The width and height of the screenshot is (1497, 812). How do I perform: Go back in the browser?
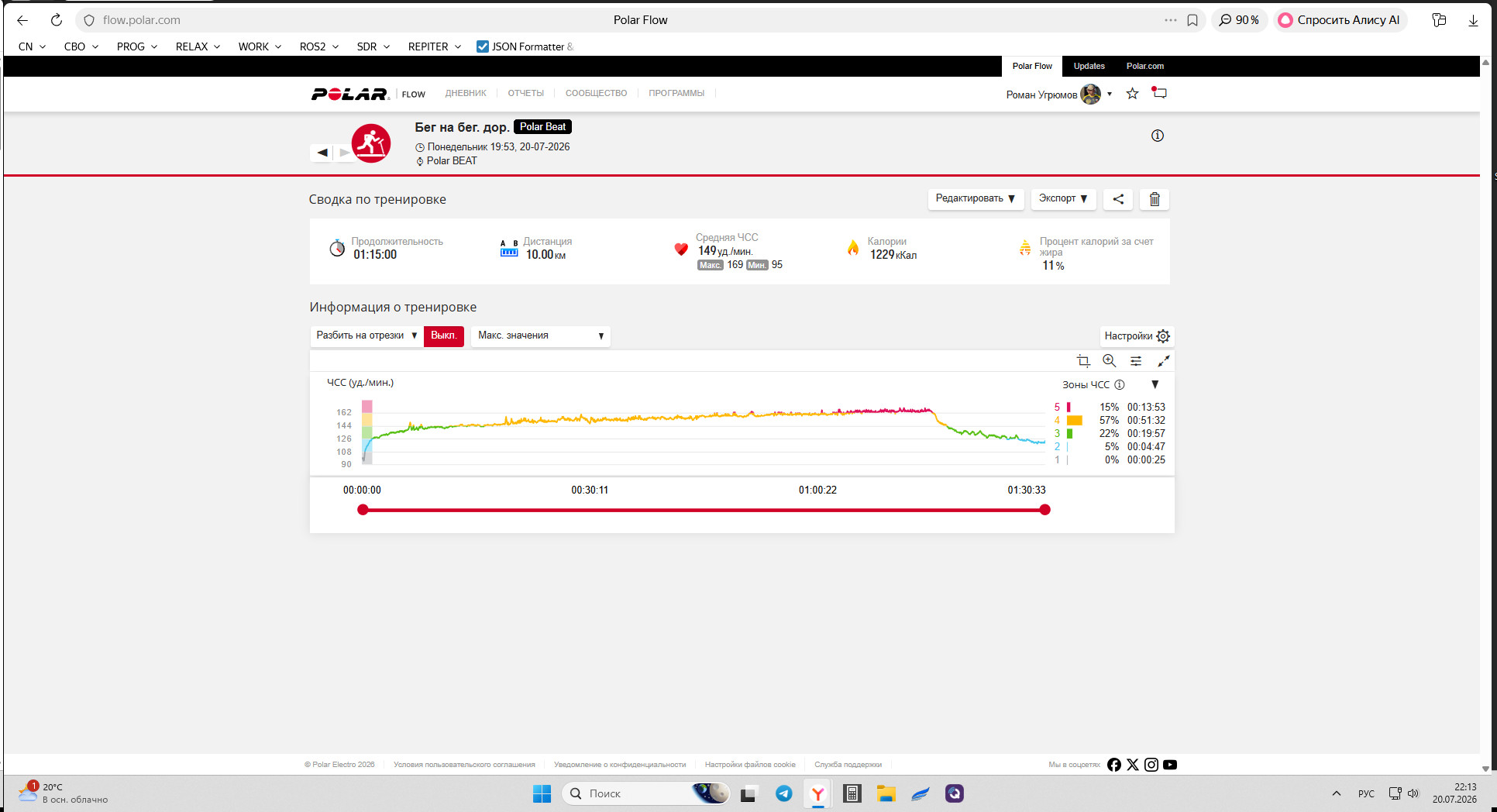pyautogui.click(x=22, y=20)
